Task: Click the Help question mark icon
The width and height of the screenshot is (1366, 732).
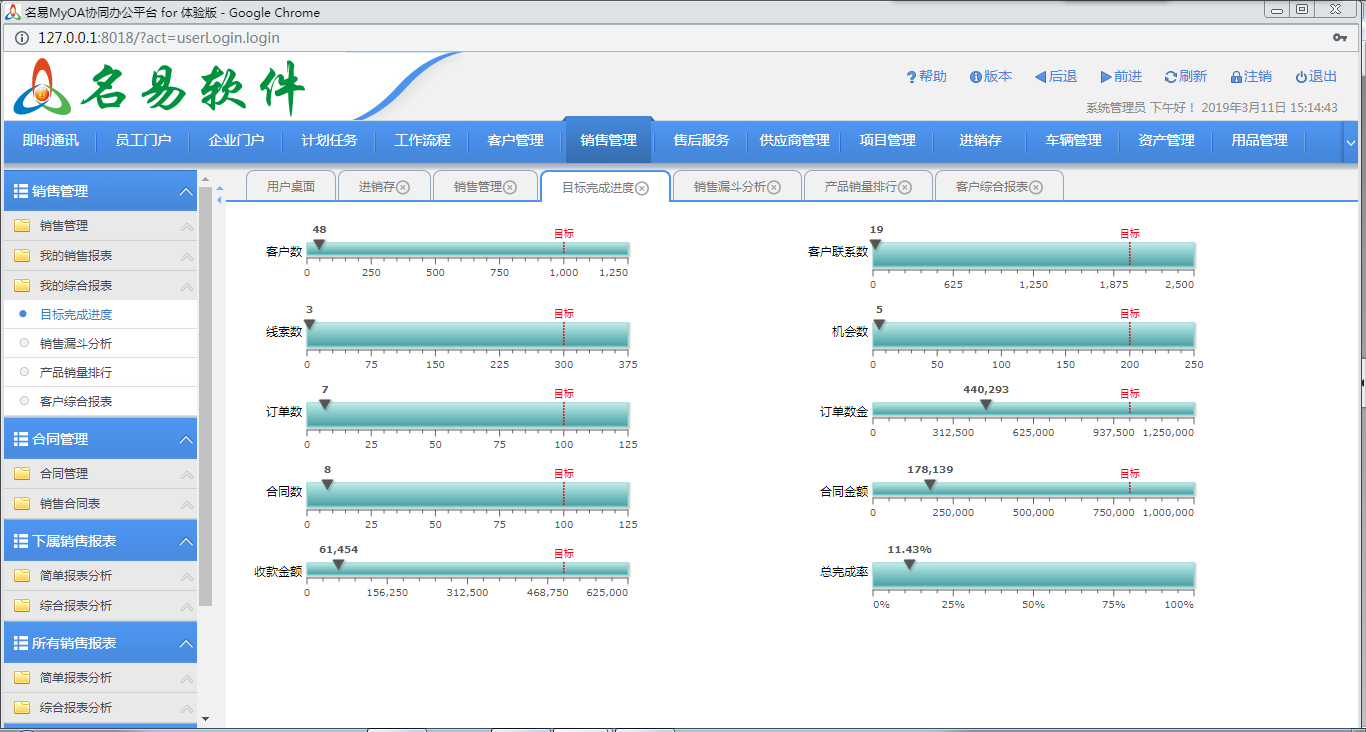Action: 911,77
